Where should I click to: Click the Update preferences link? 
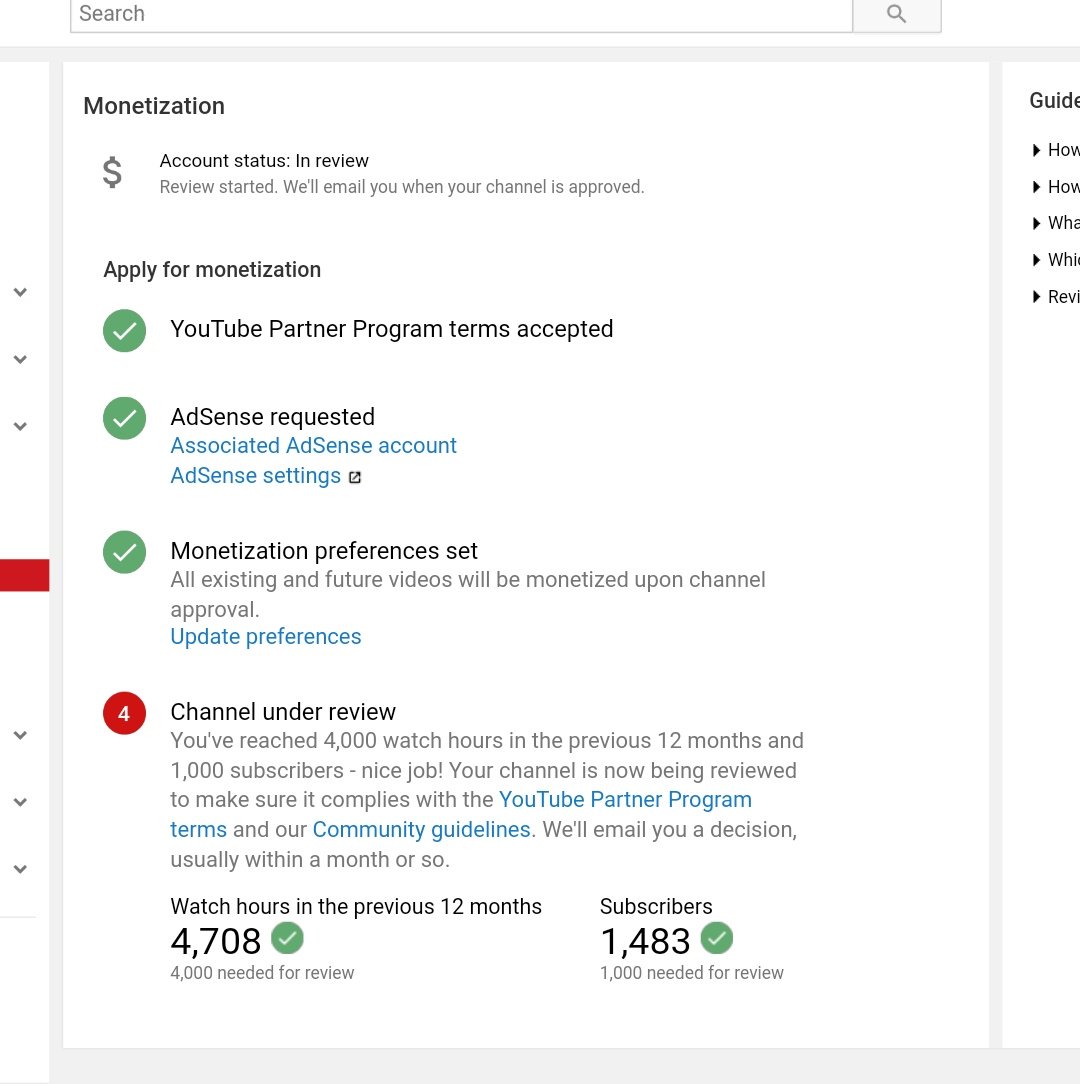[266, 636]
